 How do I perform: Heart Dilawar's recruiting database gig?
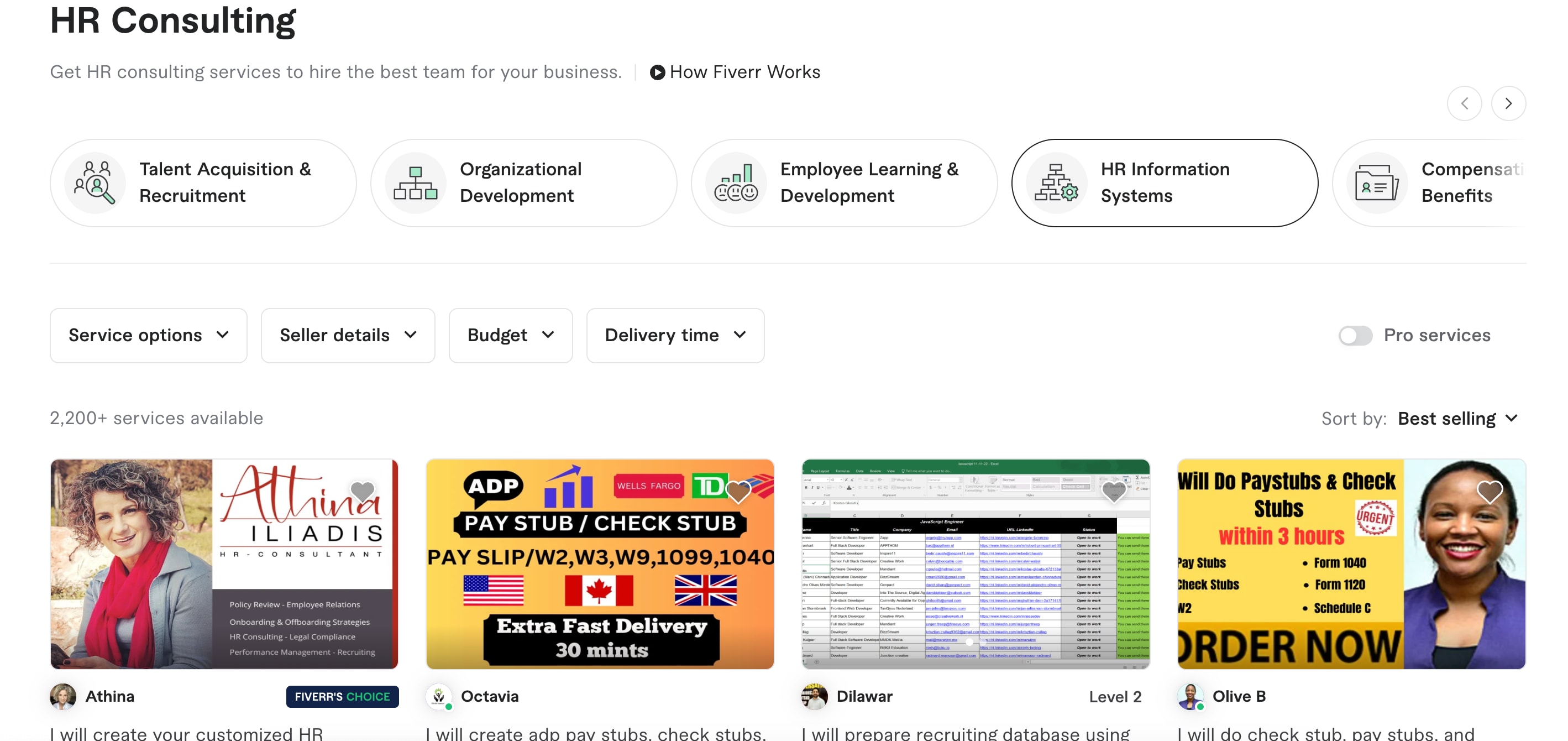click(1114, 490)
